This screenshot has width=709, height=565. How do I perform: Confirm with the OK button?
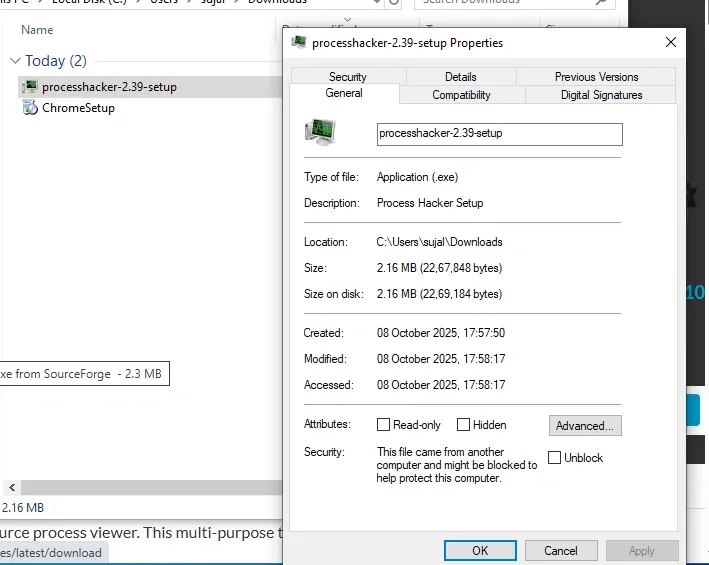[x=480, y=550]
